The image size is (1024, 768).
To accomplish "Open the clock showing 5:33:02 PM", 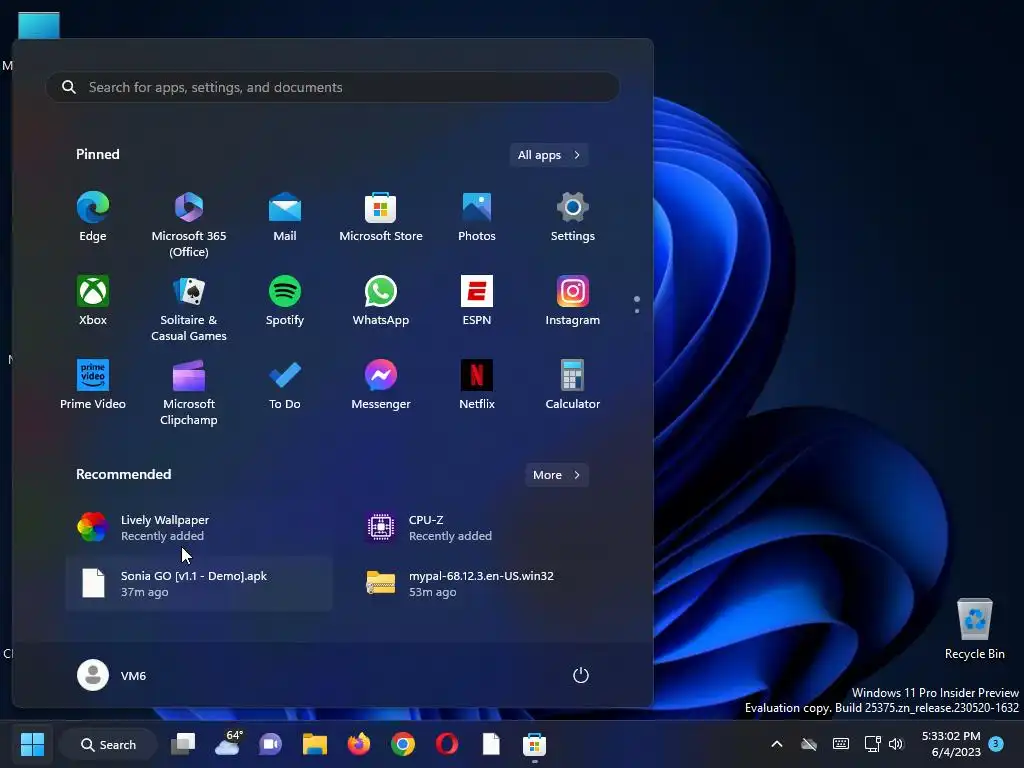I will coord(952,744).
